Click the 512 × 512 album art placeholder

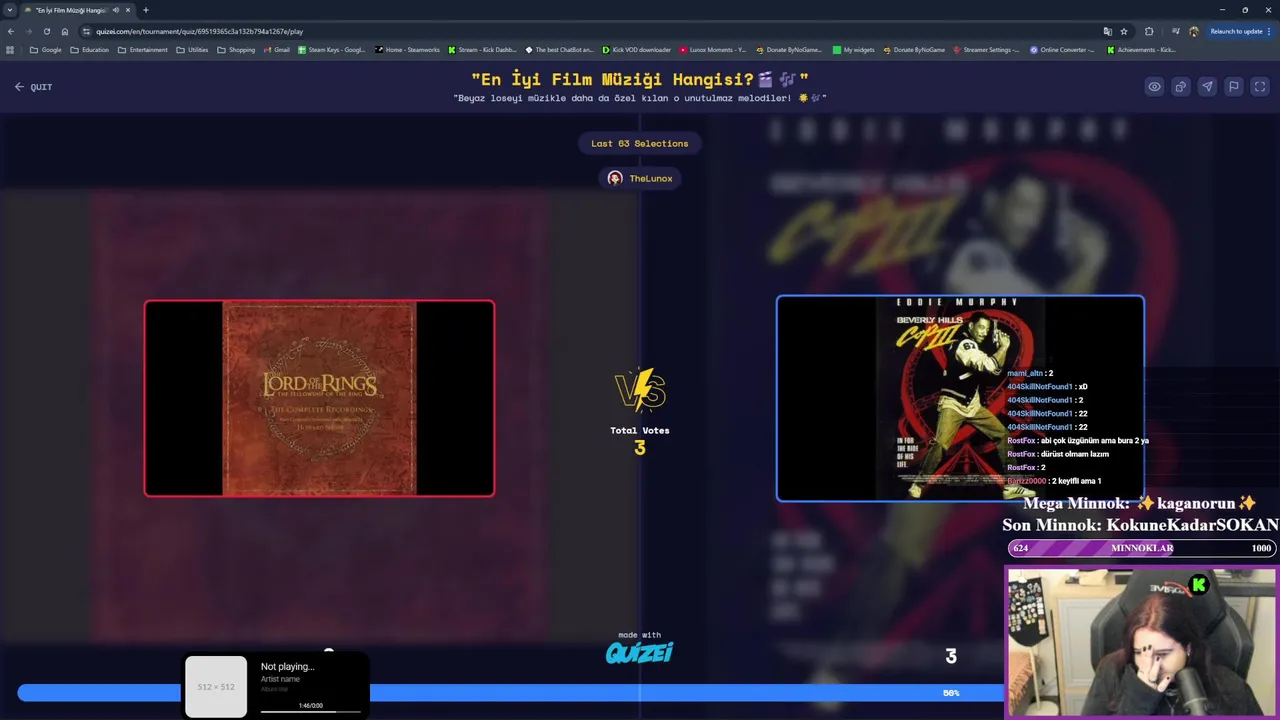pos(216,687)
